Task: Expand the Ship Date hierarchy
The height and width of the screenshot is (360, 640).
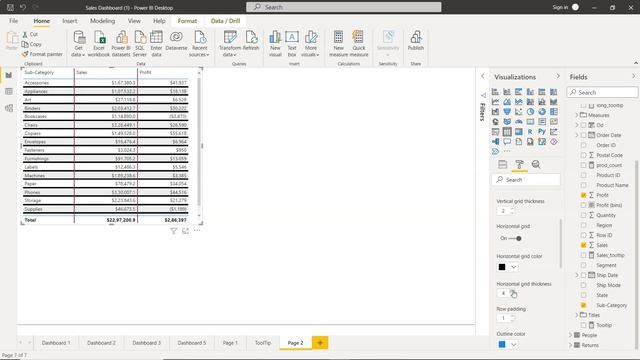Action: point(577,275)
